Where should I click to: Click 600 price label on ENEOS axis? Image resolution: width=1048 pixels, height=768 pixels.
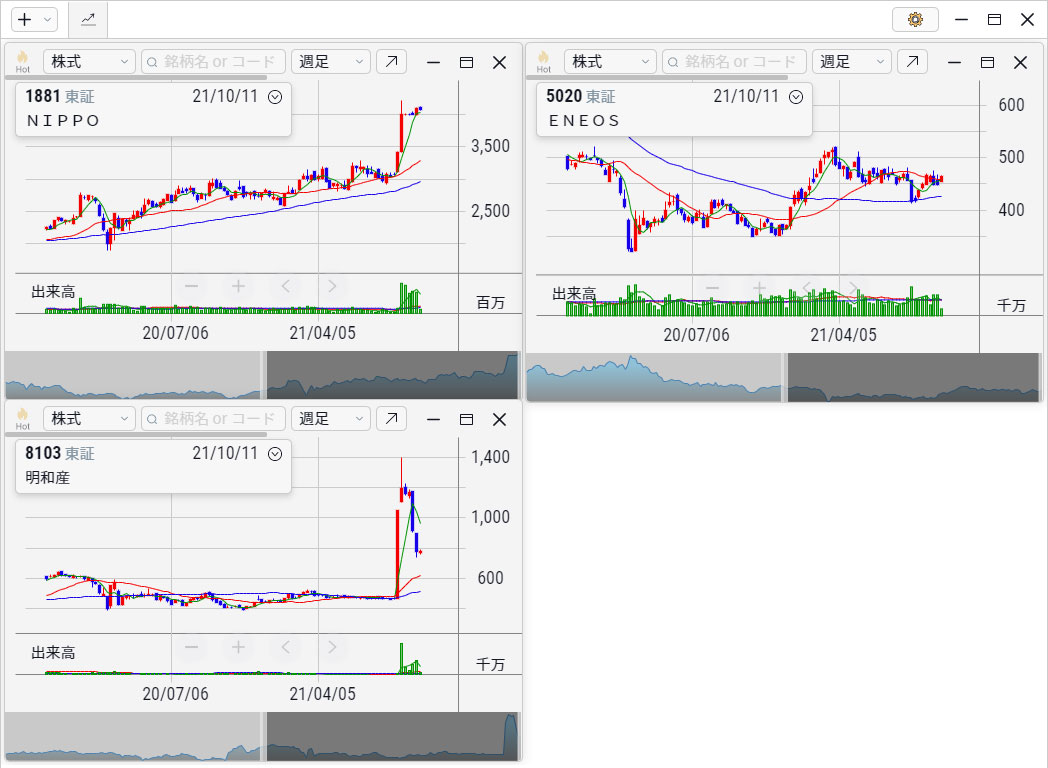click(x=1011, y=105)
